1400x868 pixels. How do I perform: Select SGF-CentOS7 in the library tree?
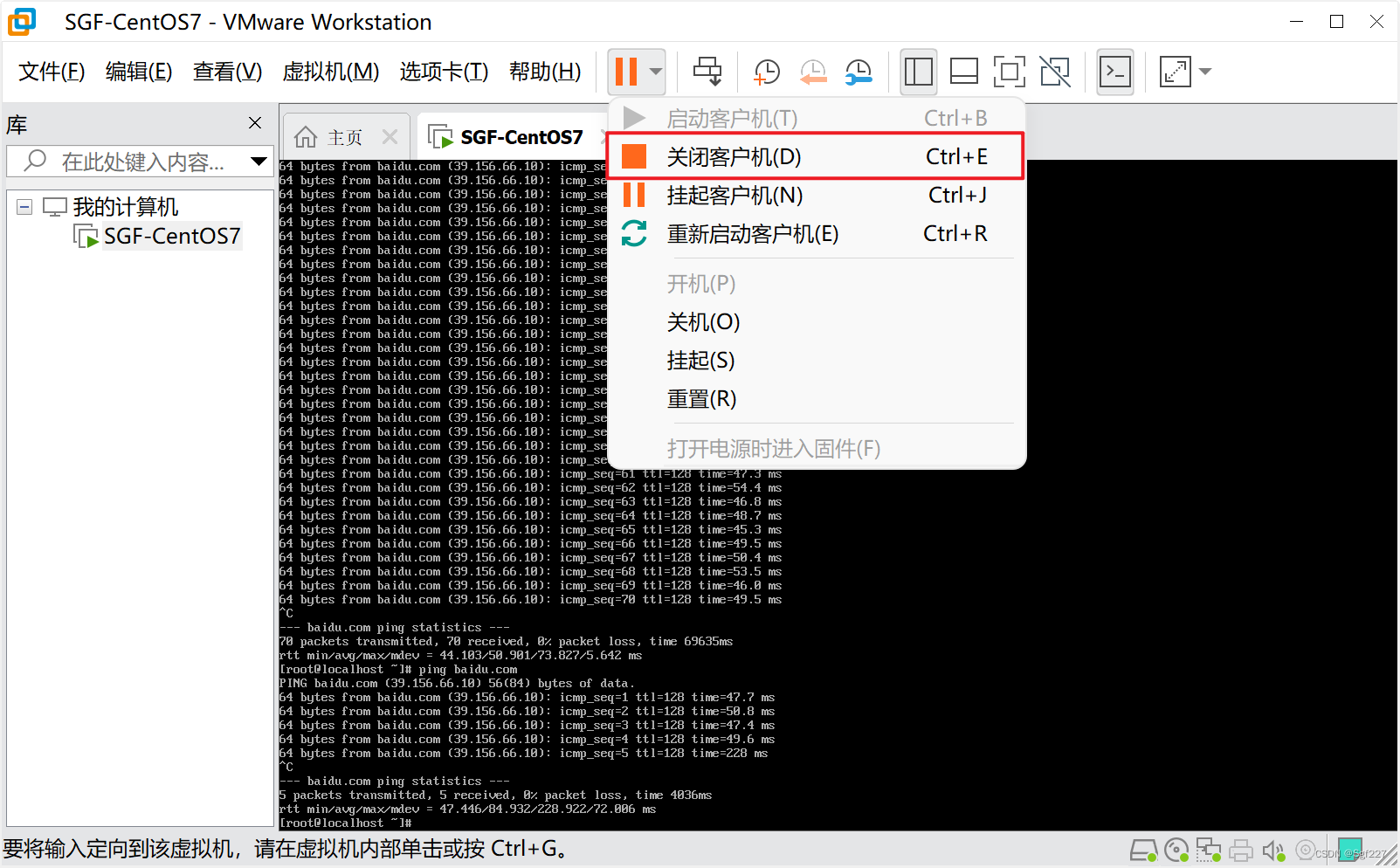coord(171,236)
